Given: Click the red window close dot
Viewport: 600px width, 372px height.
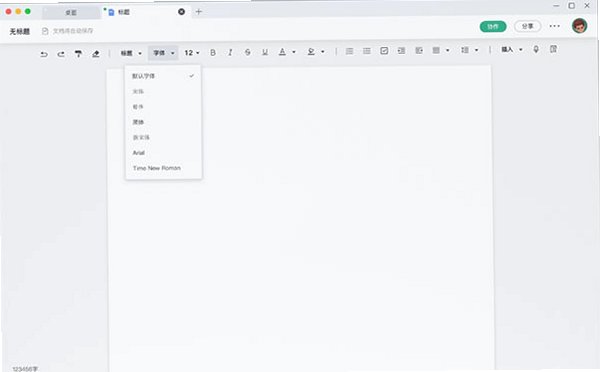Looking at the screenshot, I should tap(8, 11).
